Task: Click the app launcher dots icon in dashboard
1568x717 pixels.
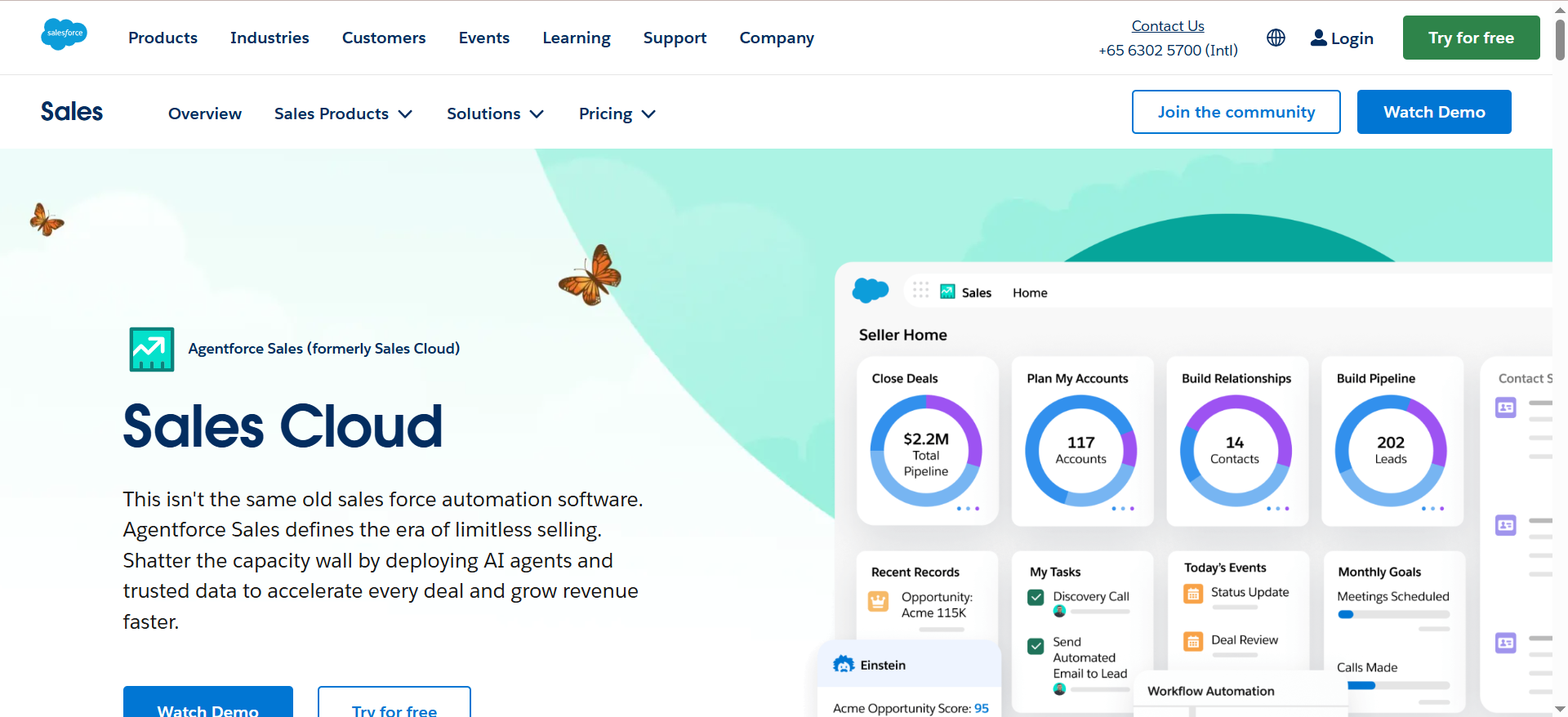Action: pyautogui.click(x=920, y=290)
